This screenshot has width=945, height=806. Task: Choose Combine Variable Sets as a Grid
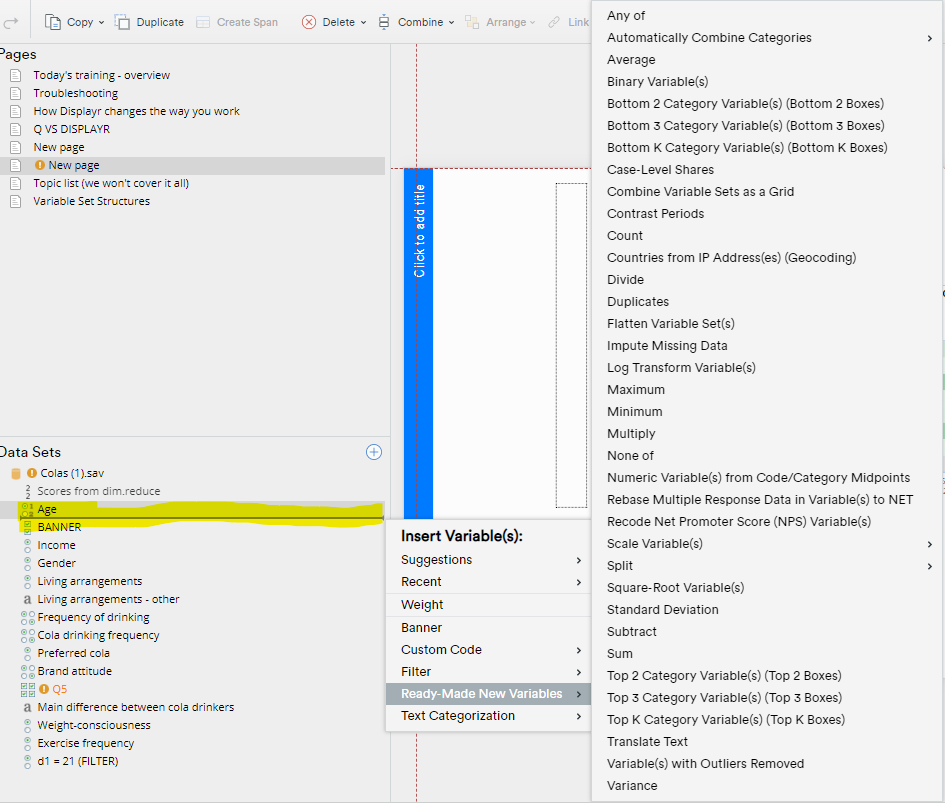700,192
